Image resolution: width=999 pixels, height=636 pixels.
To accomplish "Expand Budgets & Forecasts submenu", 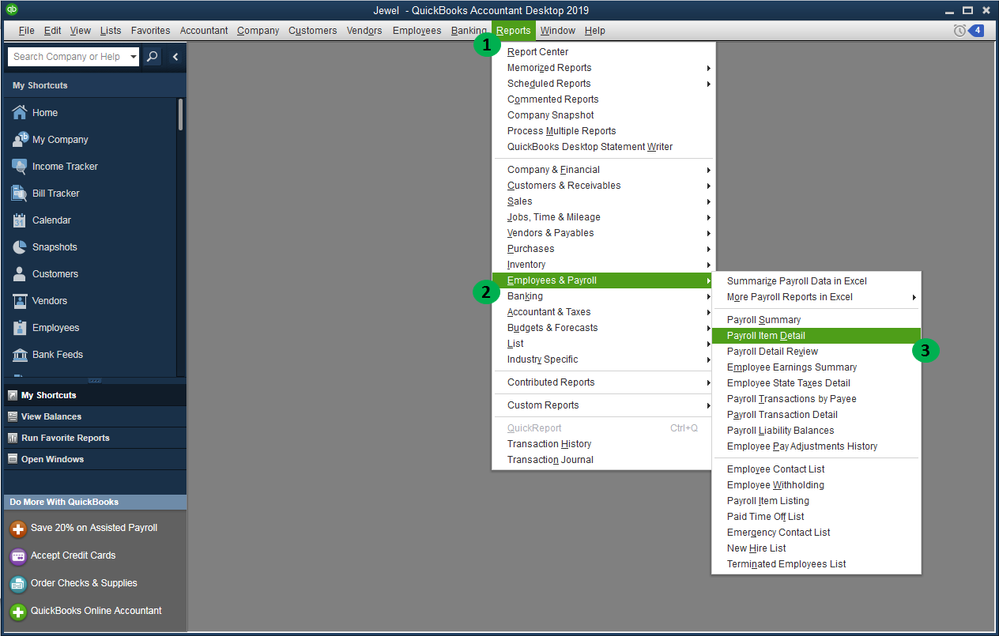I will coord(708,328).
